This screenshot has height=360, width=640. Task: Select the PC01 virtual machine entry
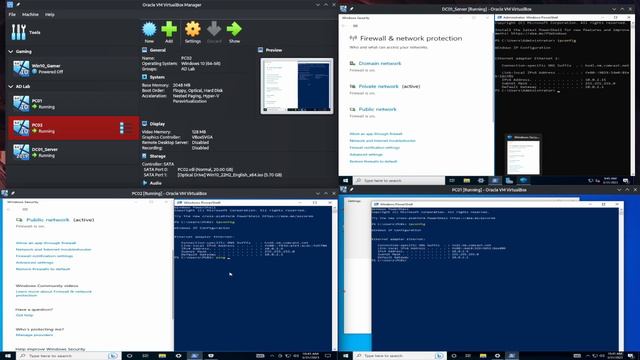(x=73, y=103)
